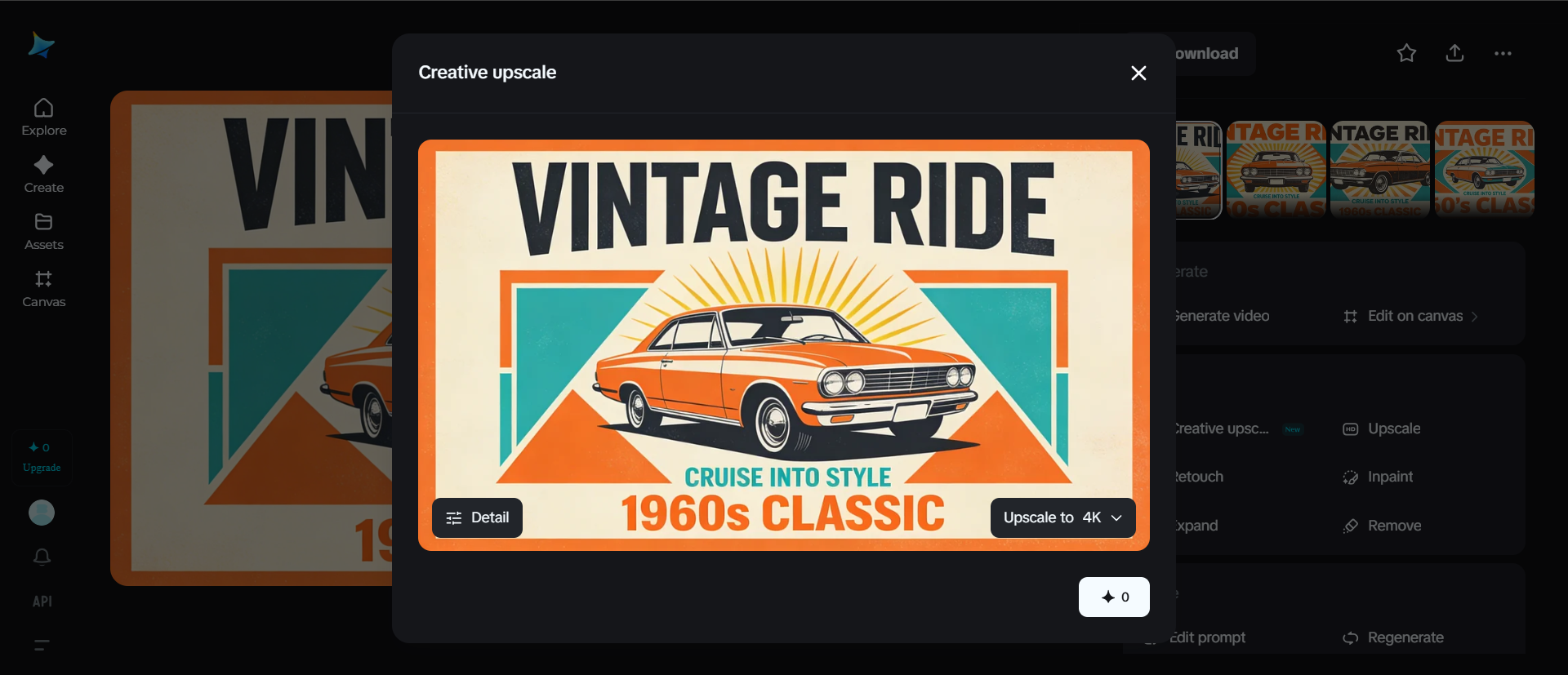Click the Explore home icon
This screenshot has height=675, width=1568.
[44, 109]
